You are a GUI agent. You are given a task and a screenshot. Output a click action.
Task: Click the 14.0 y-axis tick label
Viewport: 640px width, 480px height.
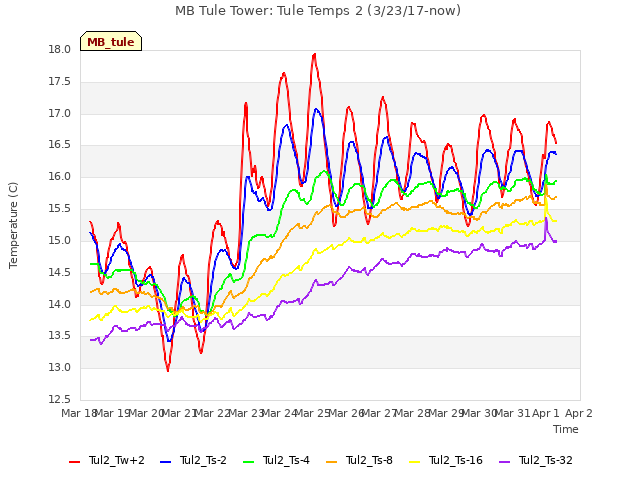60,304
